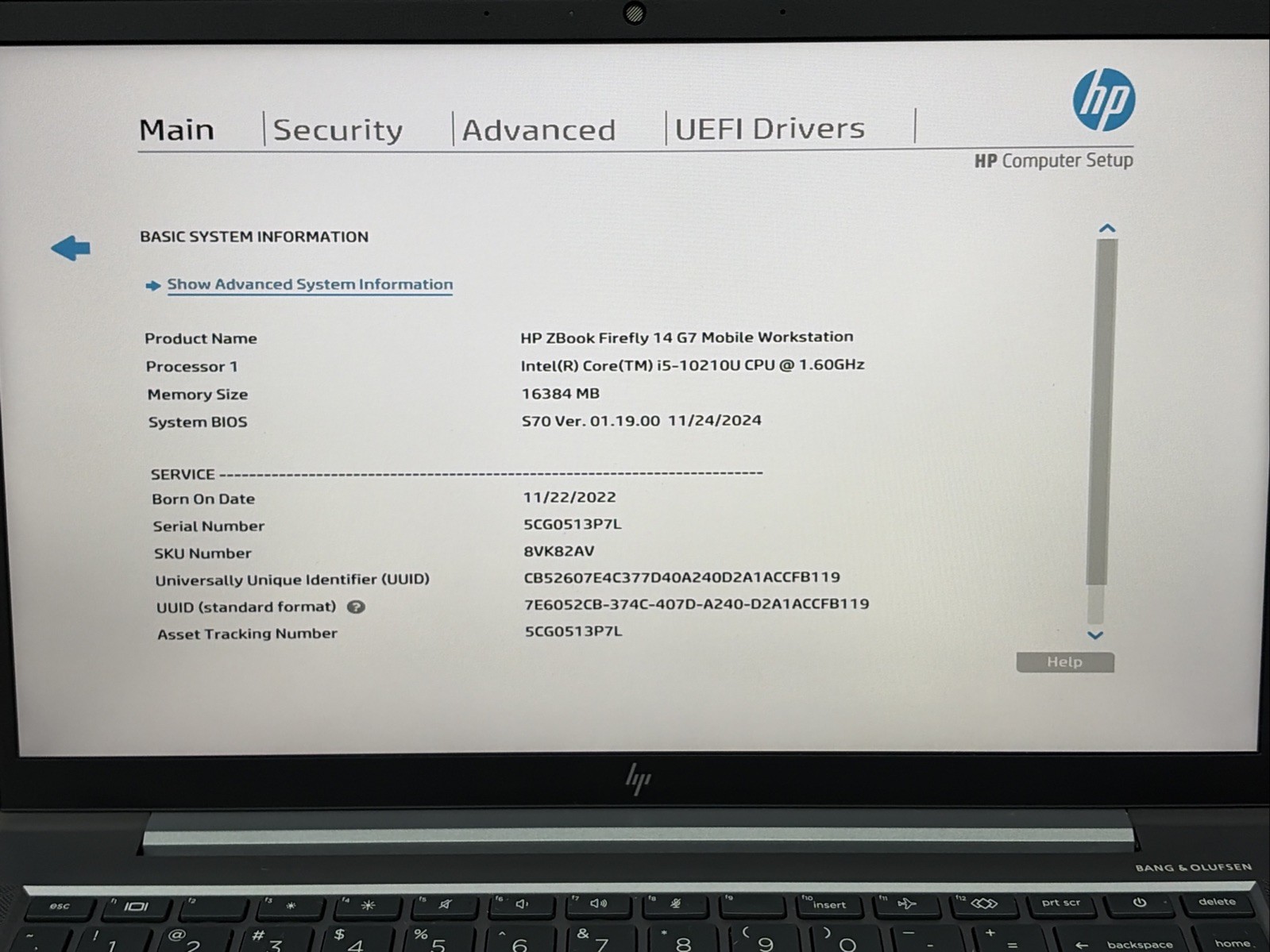This screenshot has height=952, width=1270.
Task: Click the vertical scrollbar thumb
Action: tap(1103, 411)
